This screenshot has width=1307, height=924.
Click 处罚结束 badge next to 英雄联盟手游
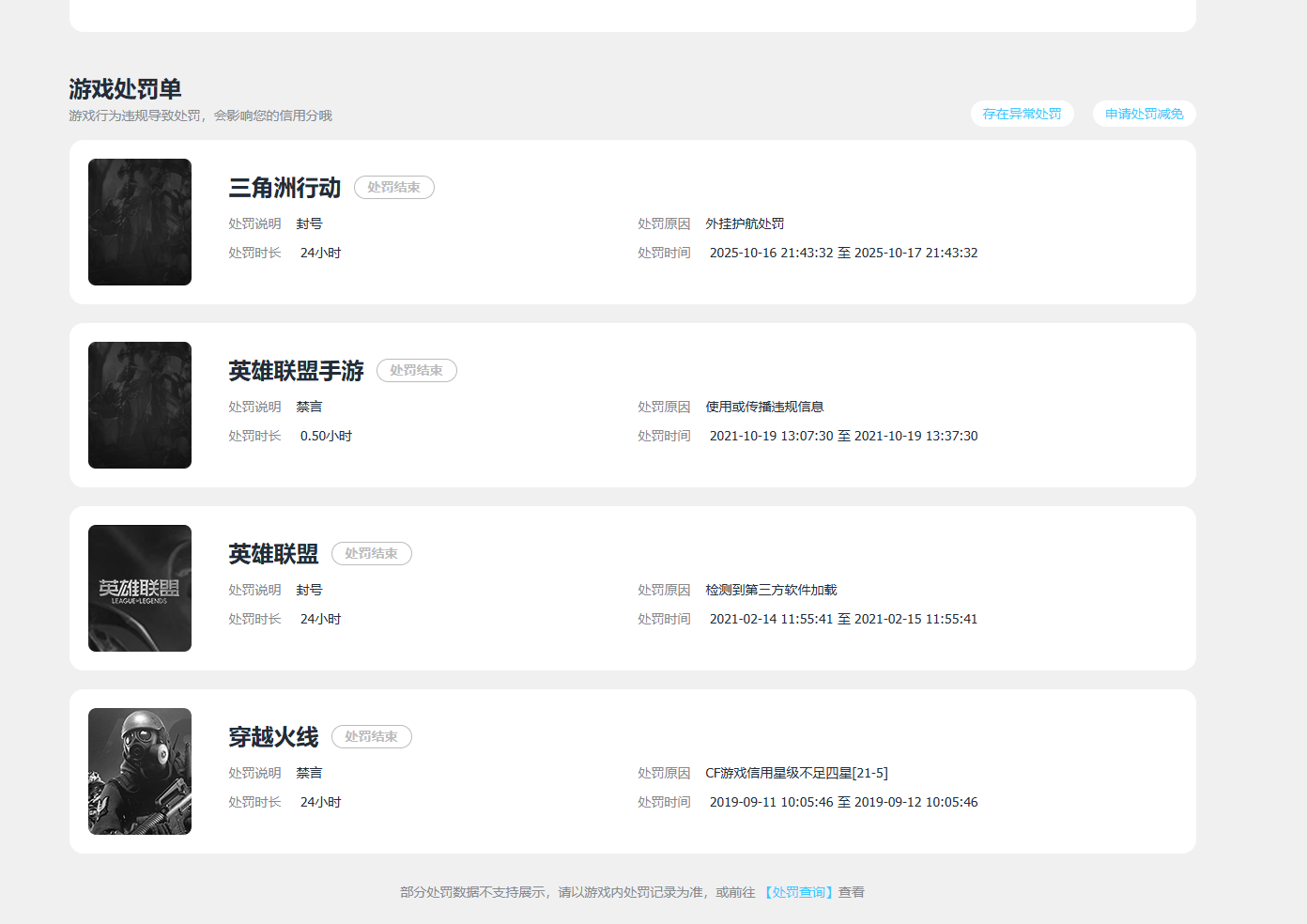point(417,371)
